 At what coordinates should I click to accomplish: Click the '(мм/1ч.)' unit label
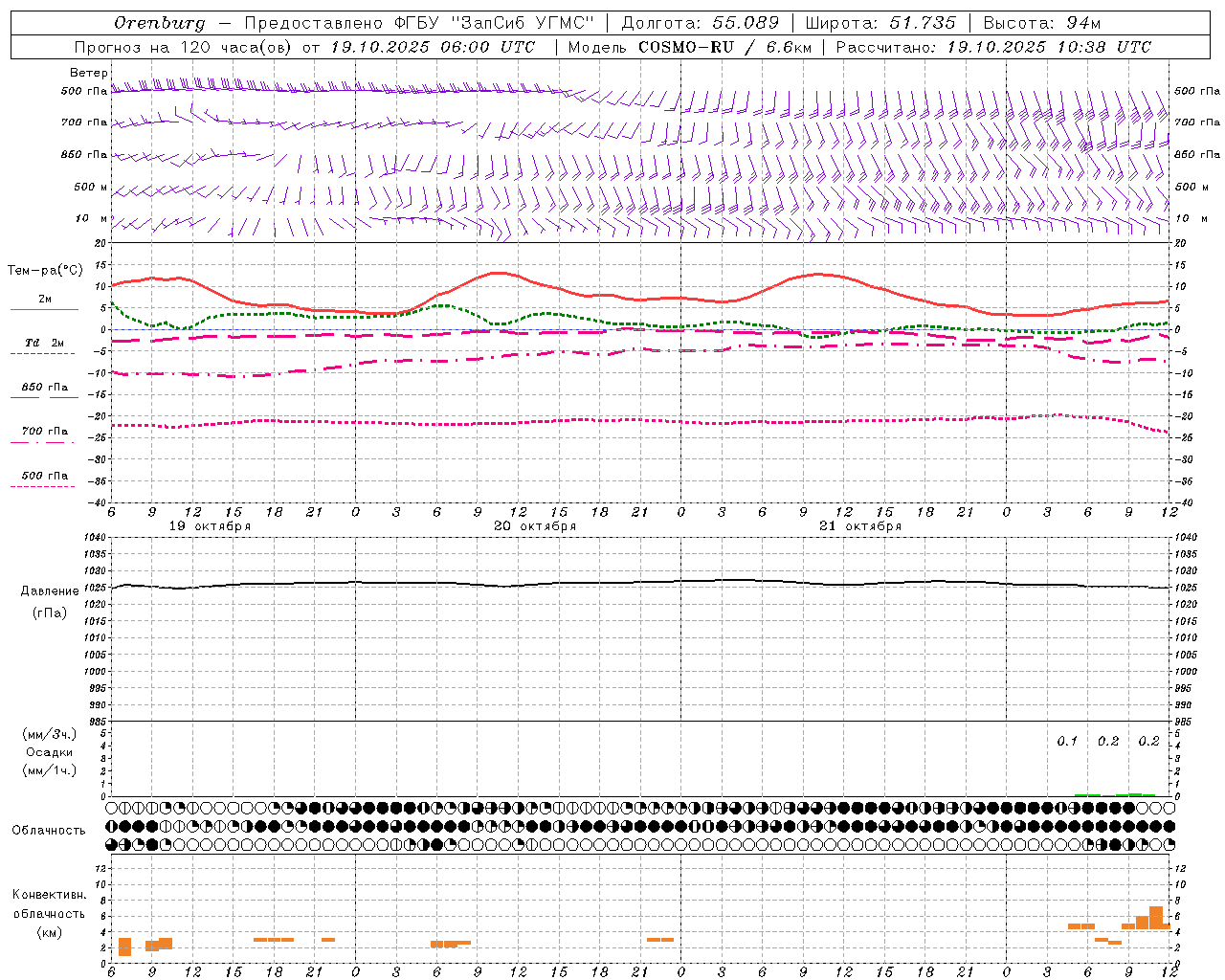click(50, 770)
